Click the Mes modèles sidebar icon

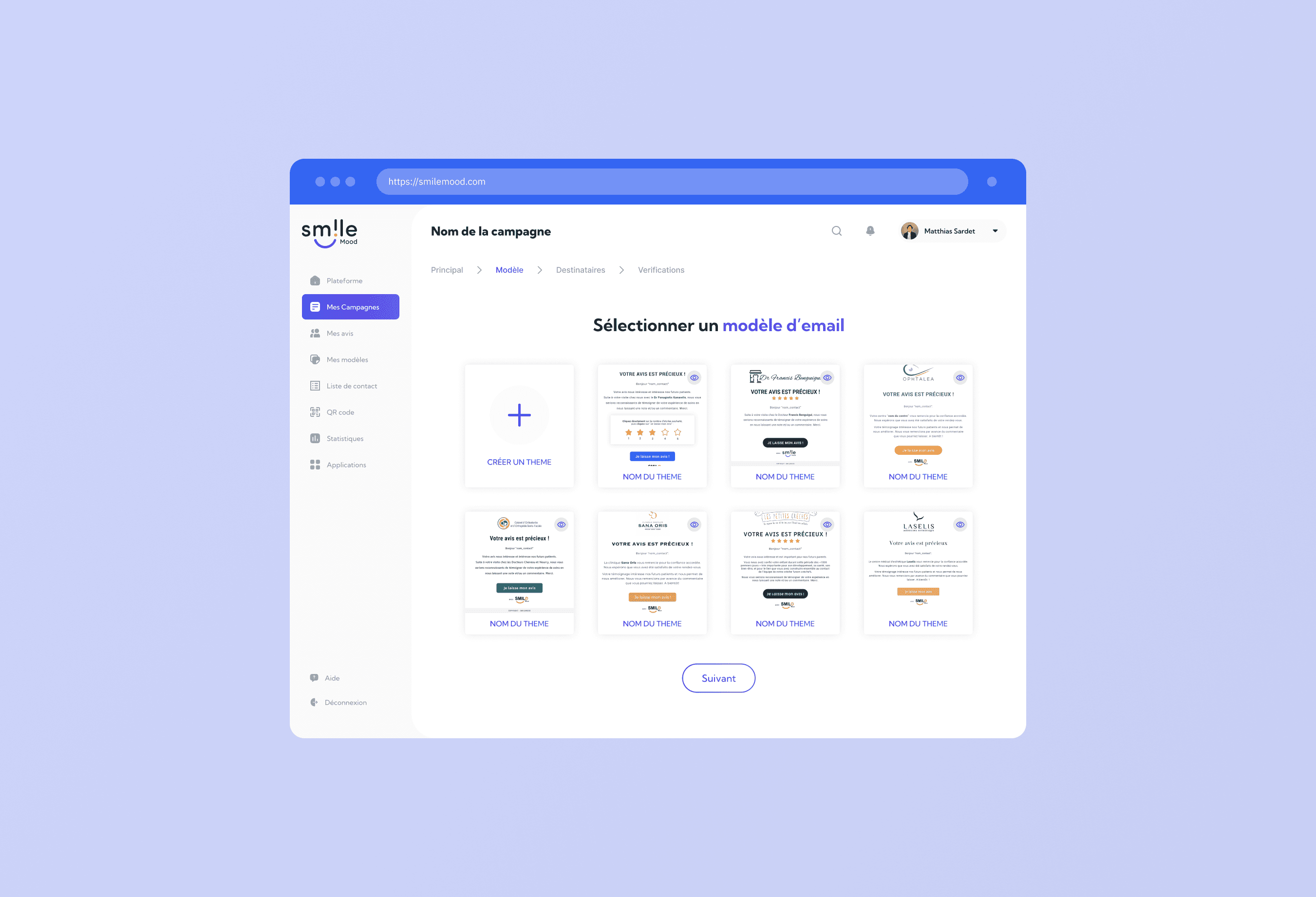click(314, 359)
